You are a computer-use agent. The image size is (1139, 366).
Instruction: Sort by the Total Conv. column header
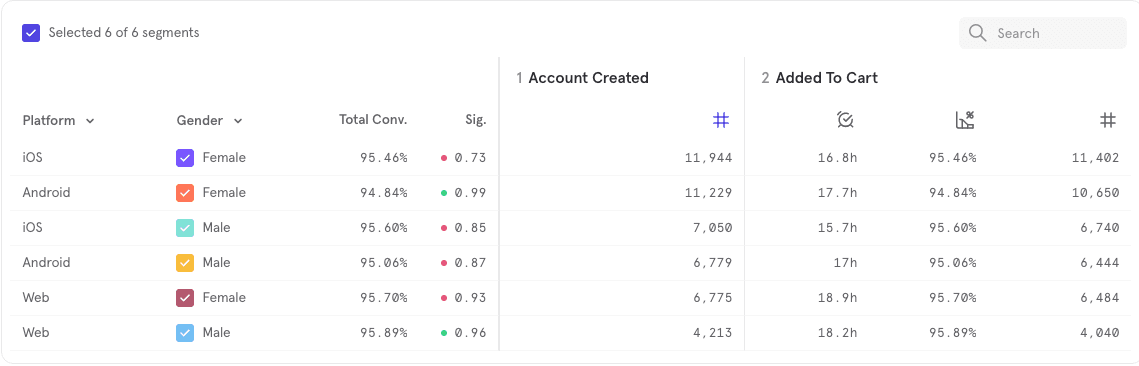[x=373, y=120]
